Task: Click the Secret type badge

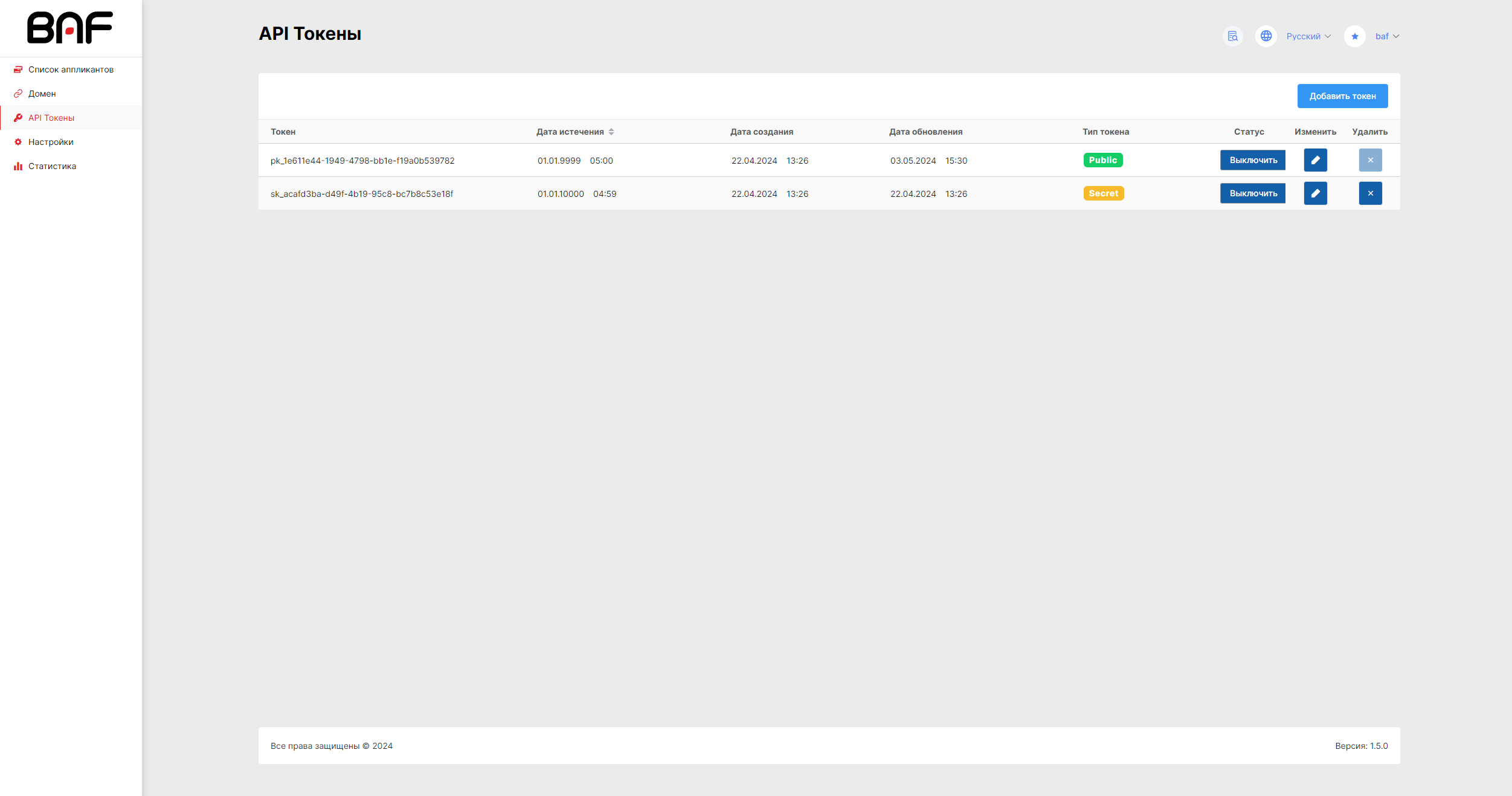Action: coord(1104,193)
